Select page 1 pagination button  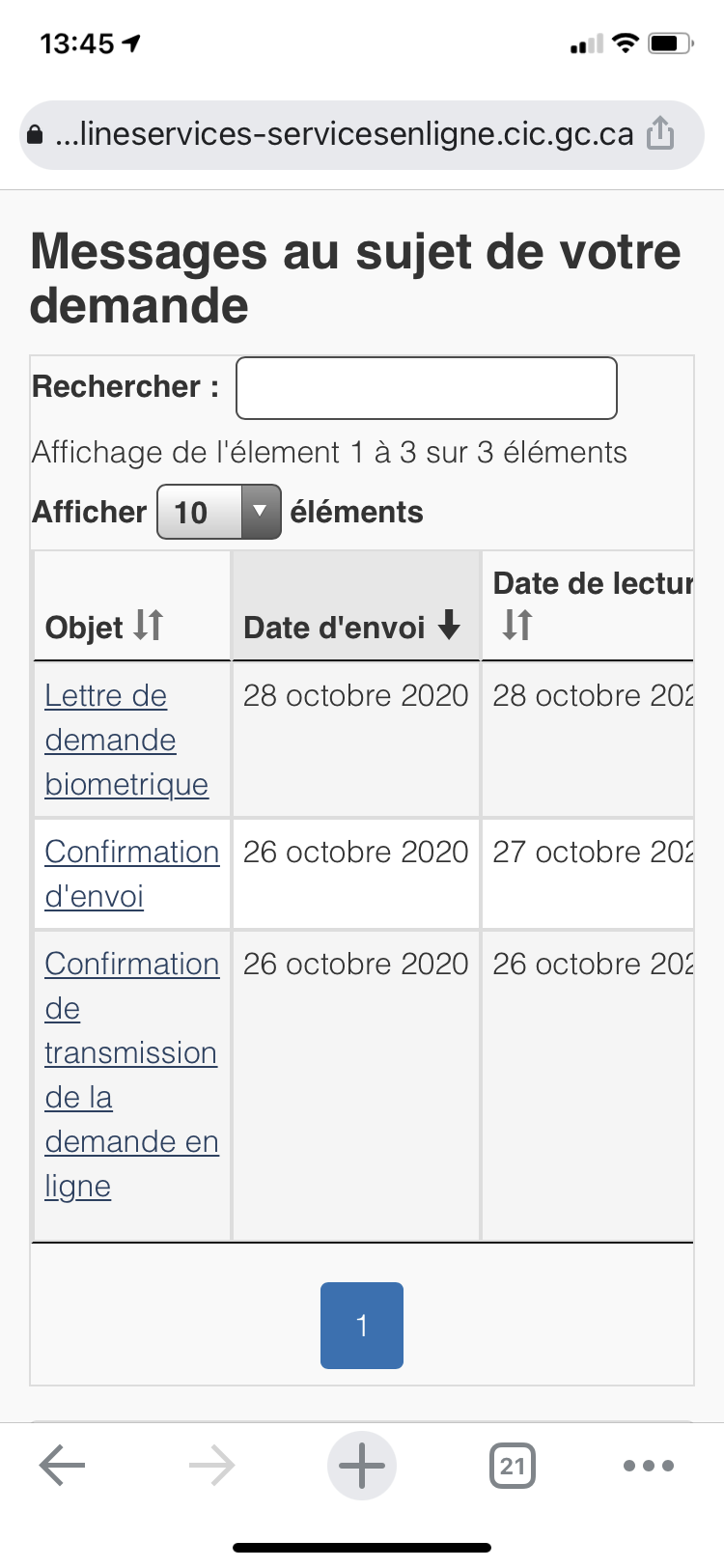coord(362,1325)
